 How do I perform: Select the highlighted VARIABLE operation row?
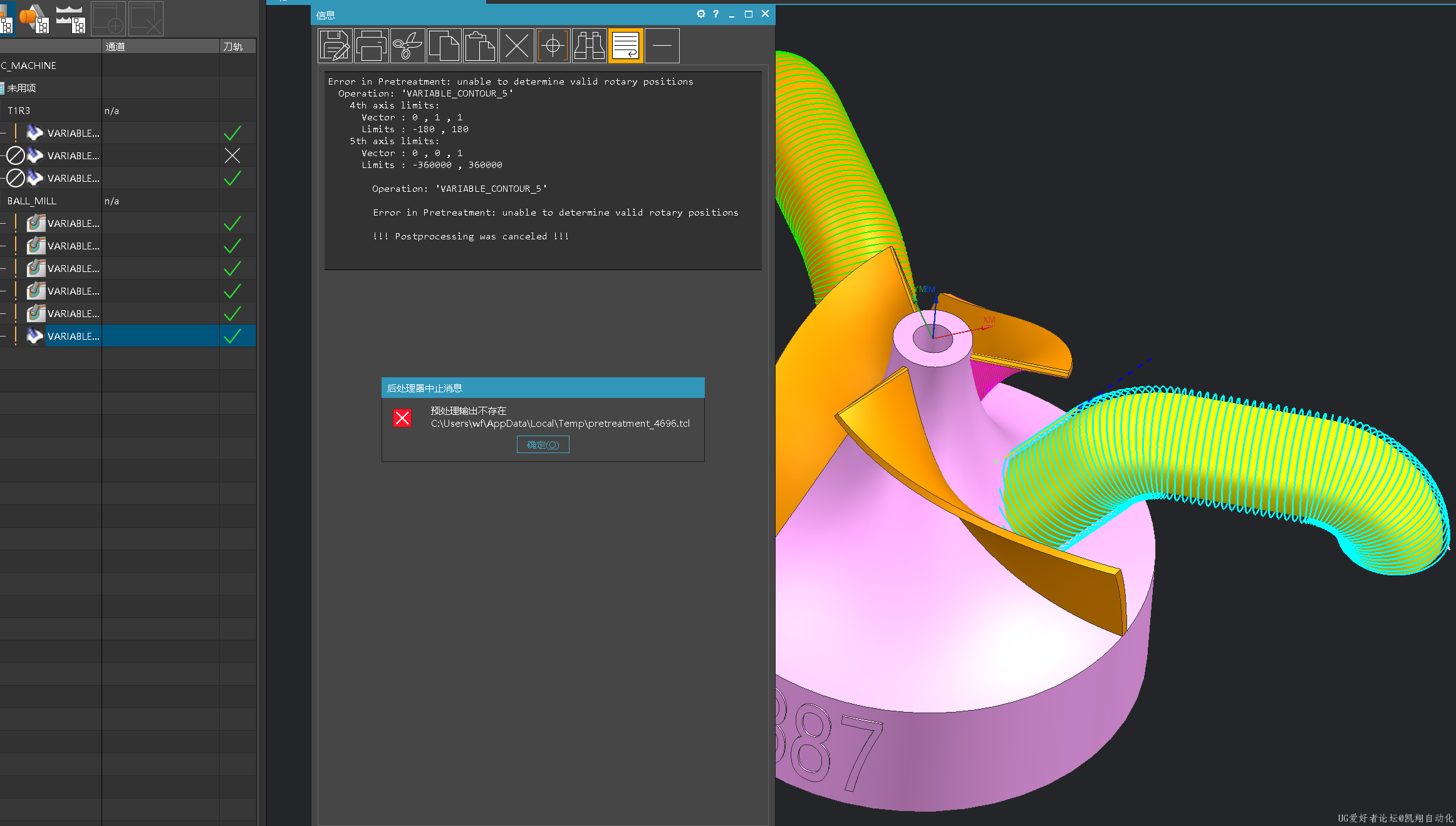[128, 337]
